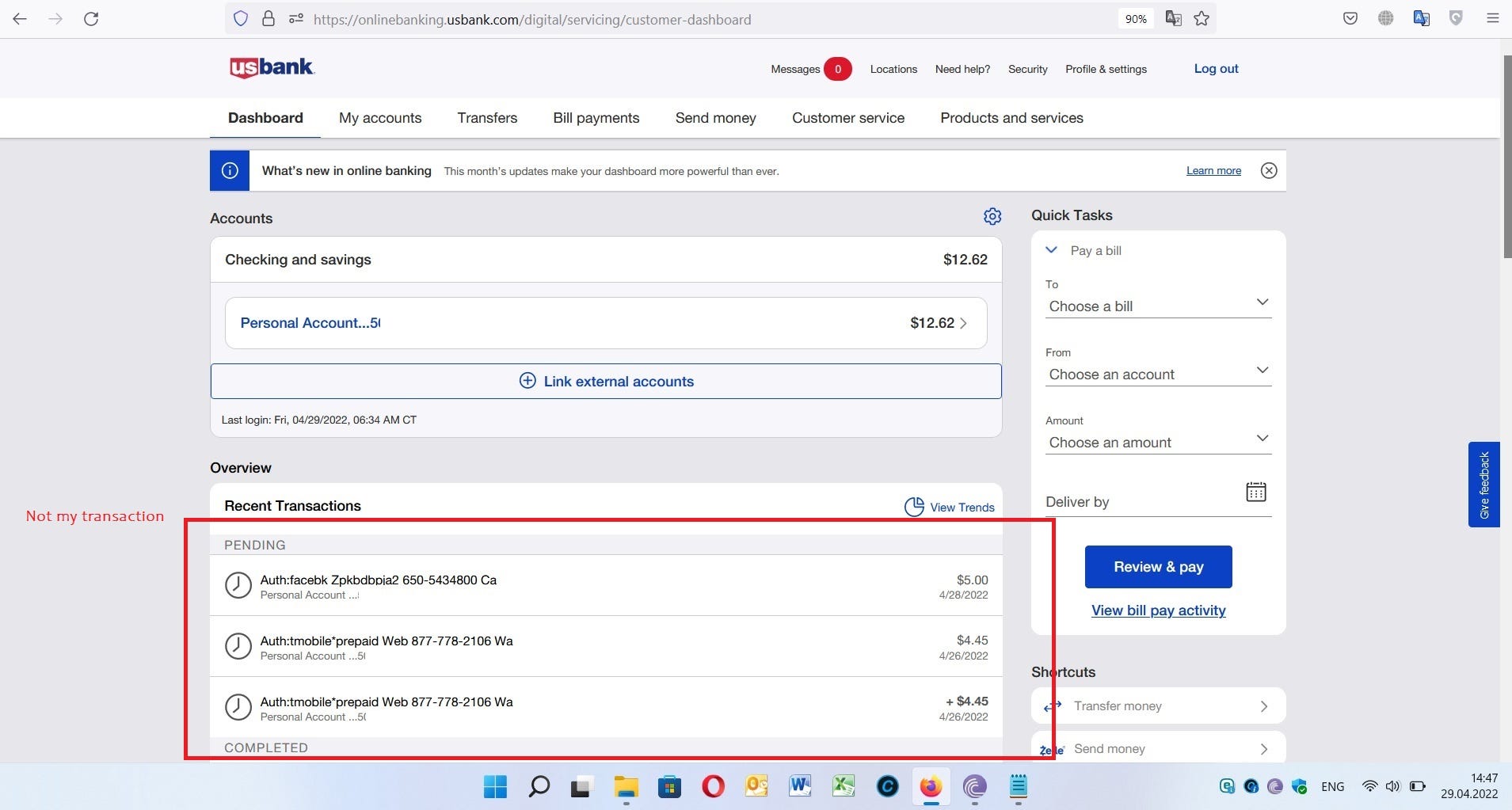Open Bill payments menu
Screen dimensions: 1512x810
(596, 118)
